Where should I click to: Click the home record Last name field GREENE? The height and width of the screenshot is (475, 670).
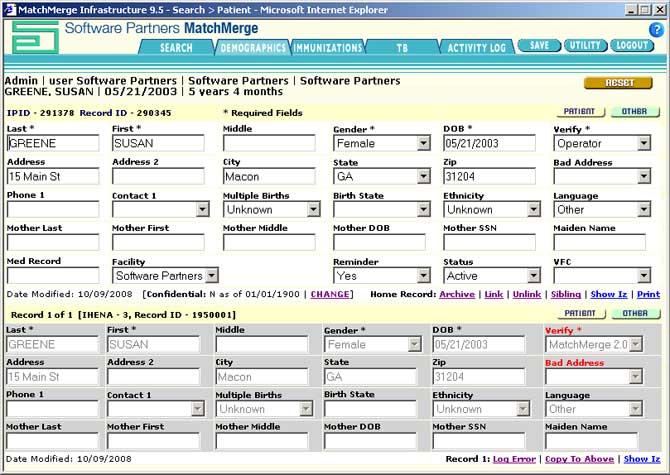[53, 143]
